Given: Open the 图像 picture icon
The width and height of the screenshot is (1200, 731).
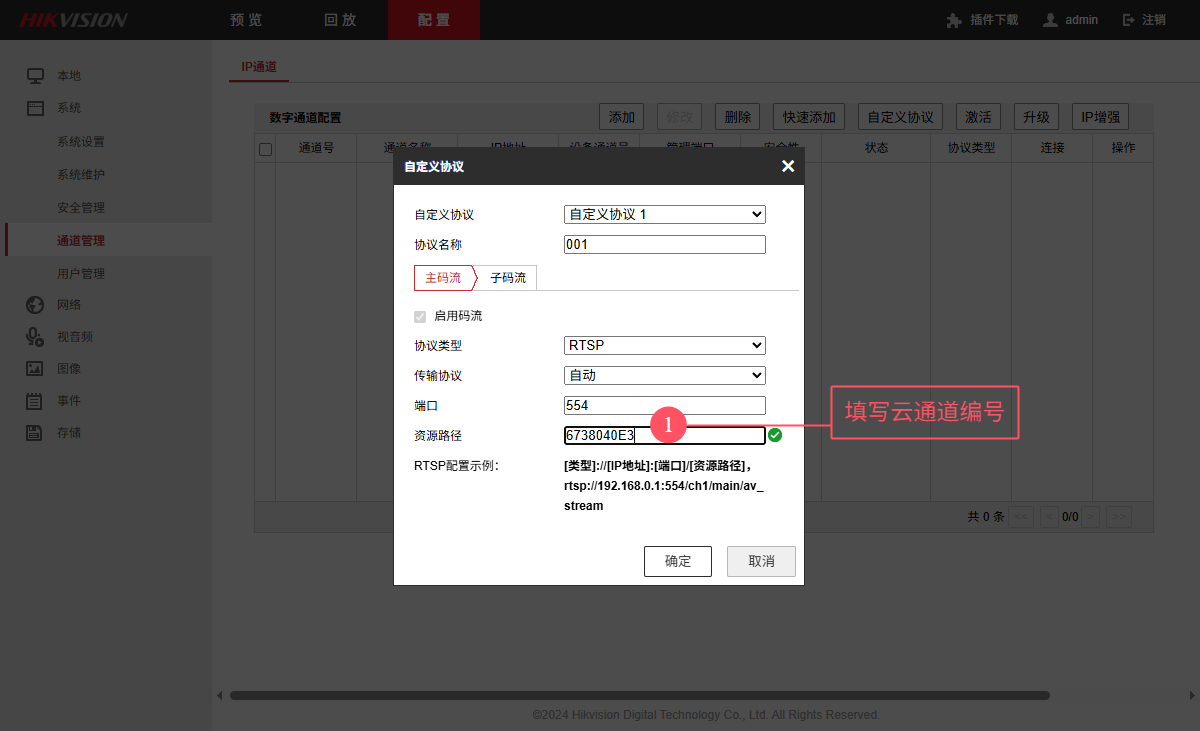Looking at the screenshot, I should [x=35, y=369].
